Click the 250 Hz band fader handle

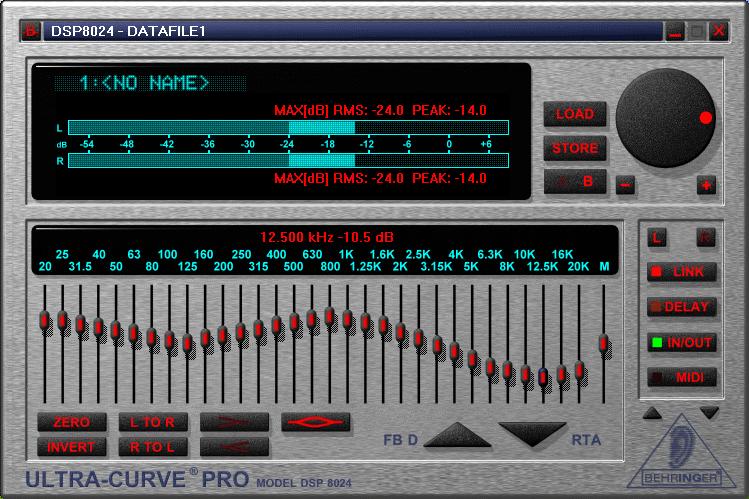(240, 333)
